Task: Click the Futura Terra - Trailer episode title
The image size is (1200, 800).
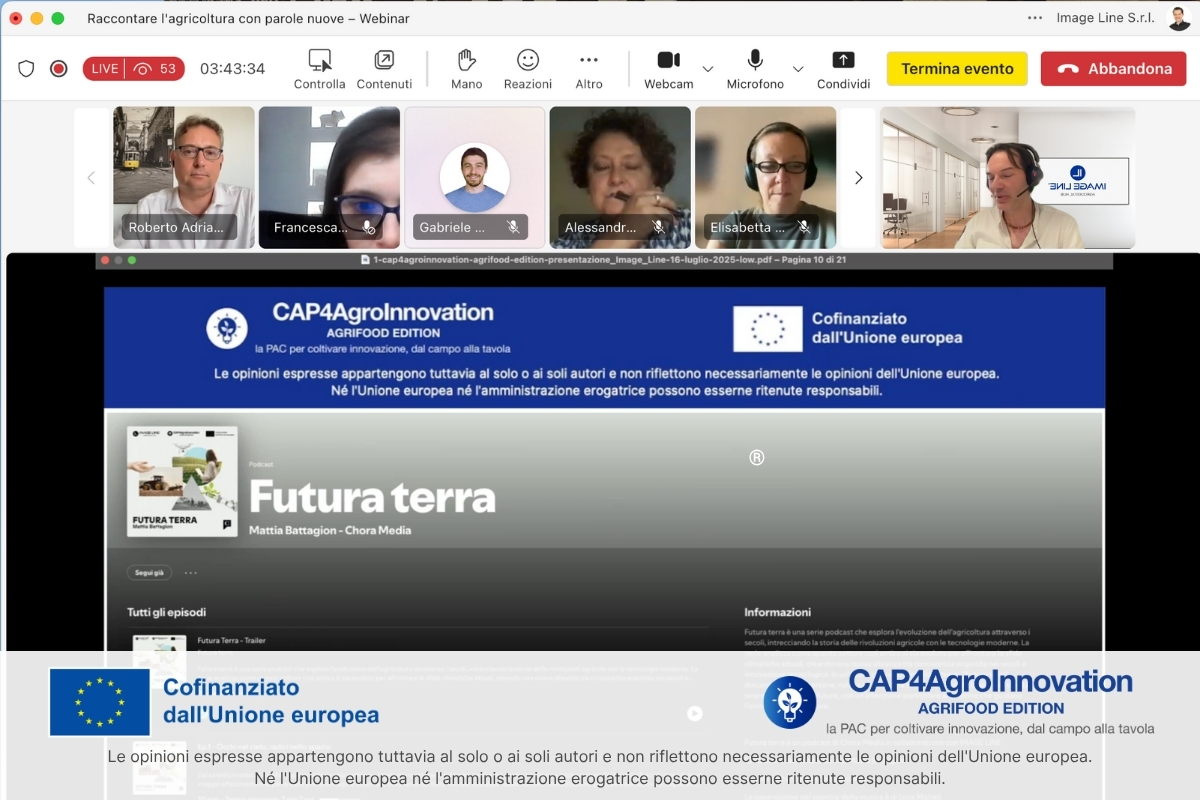Action: click(x=232, y=640)
